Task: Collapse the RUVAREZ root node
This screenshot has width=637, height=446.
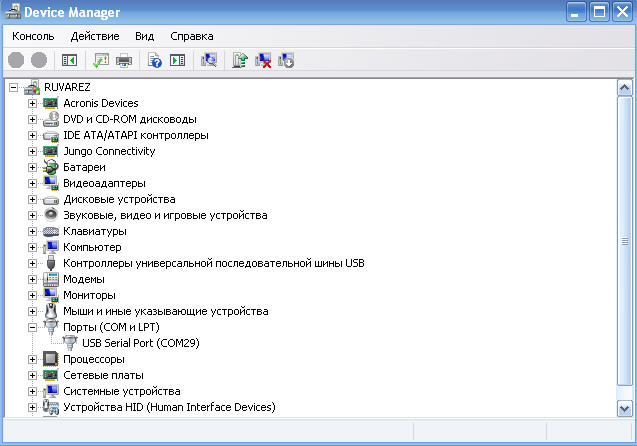Action: click(x=13, y=87)
